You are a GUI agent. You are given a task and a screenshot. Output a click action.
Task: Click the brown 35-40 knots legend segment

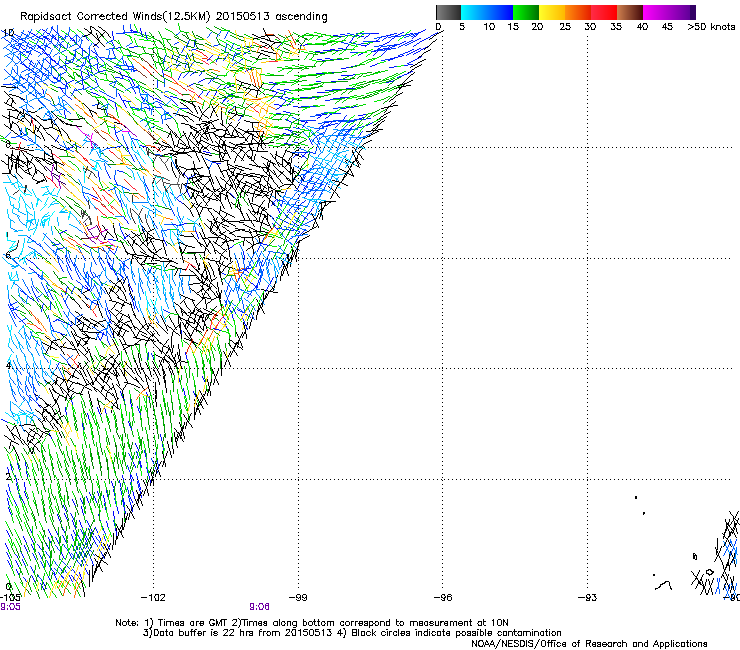pyautogui.click(x=630, y=12)
